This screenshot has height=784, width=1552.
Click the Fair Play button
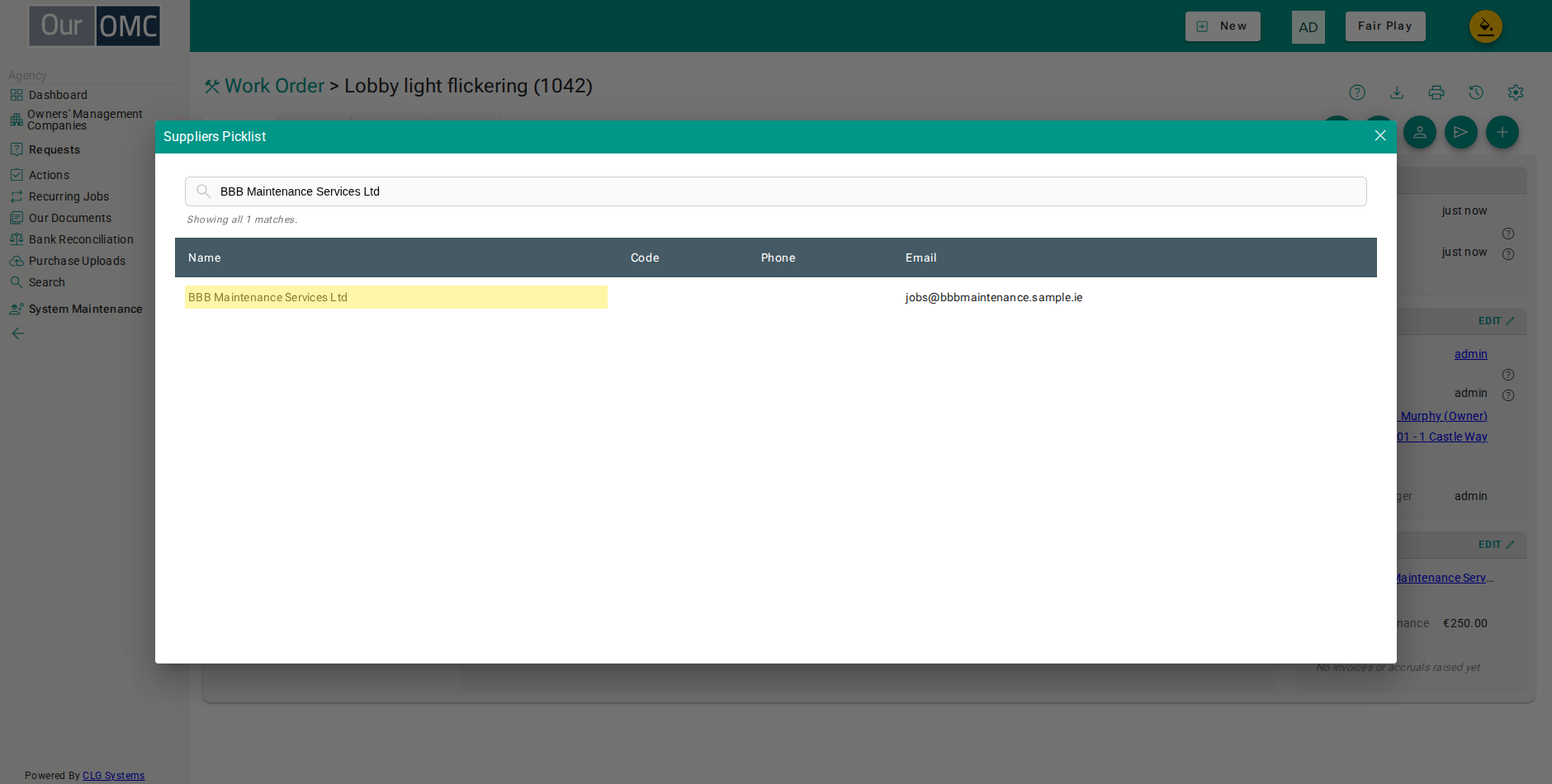click(1384, 26)
